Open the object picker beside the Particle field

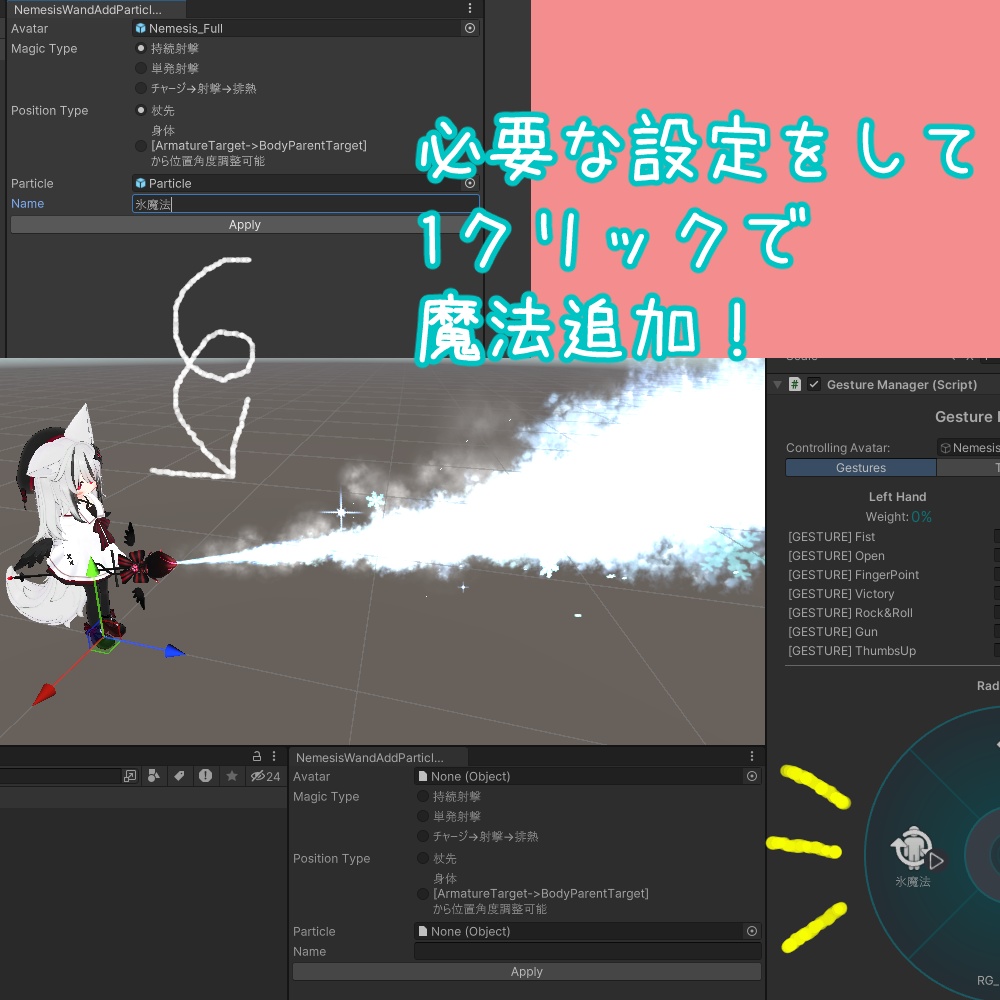coord(470,183)
